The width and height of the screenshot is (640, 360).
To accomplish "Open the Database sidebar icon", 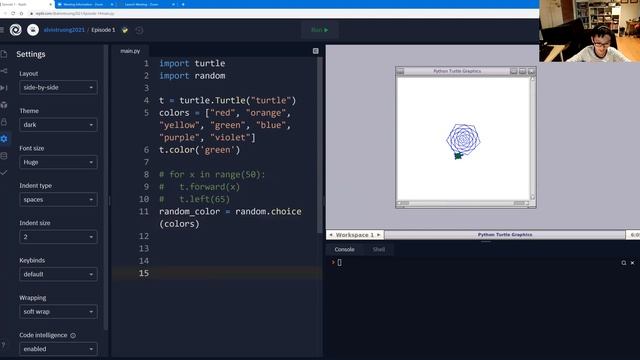I will tap(4, 156).
